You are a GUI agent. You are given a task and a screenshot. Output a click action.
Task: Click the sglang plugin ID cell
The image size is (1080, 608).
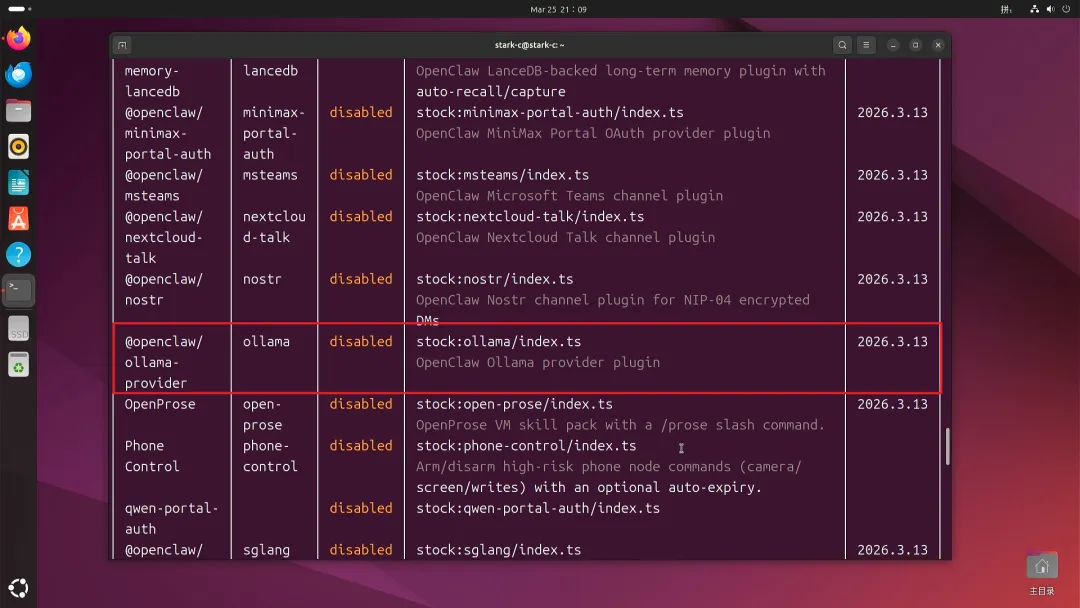click(266, 549)
